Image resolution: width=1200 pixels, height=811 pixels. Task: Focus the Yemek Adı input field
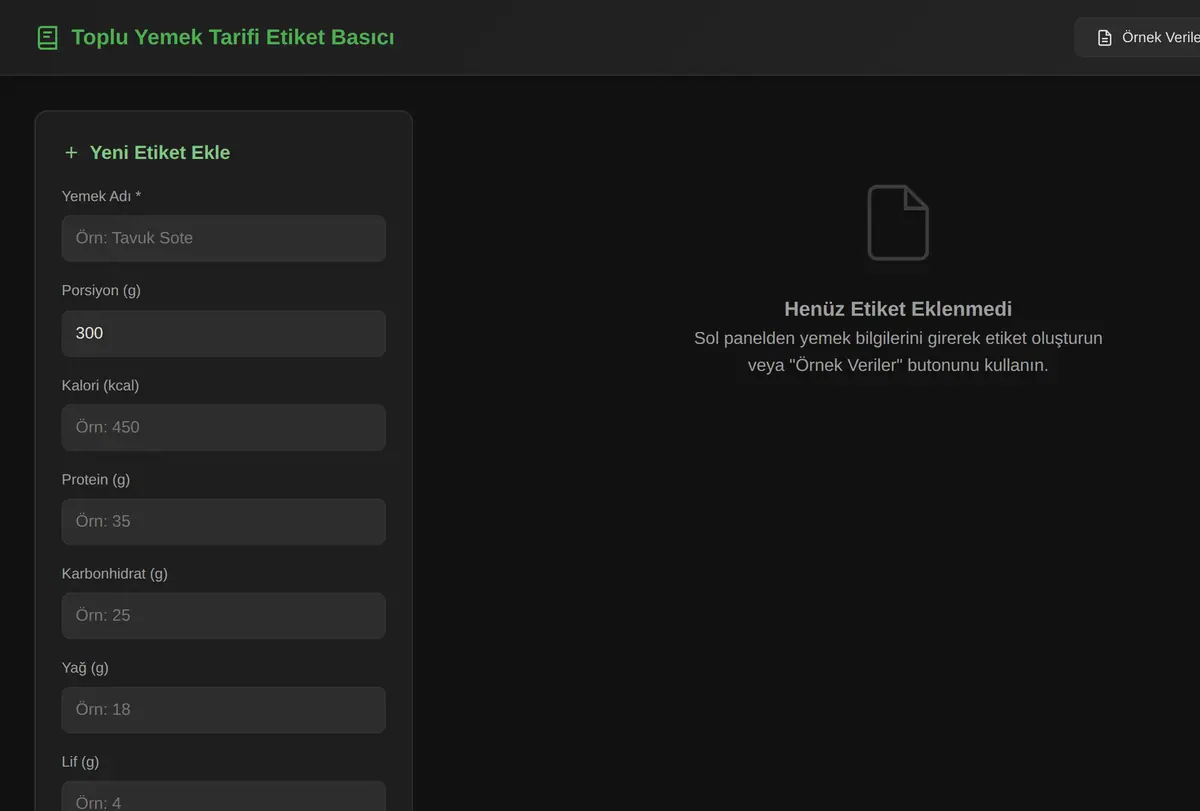pyautogui.click(x=224, y=238)
